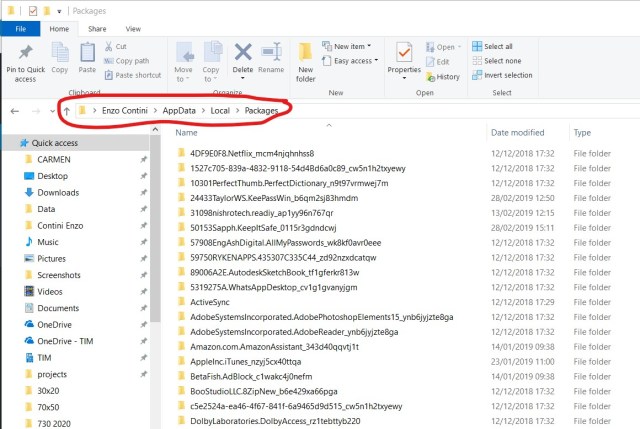Sort files by Date modified column

[x=517, y=132]
